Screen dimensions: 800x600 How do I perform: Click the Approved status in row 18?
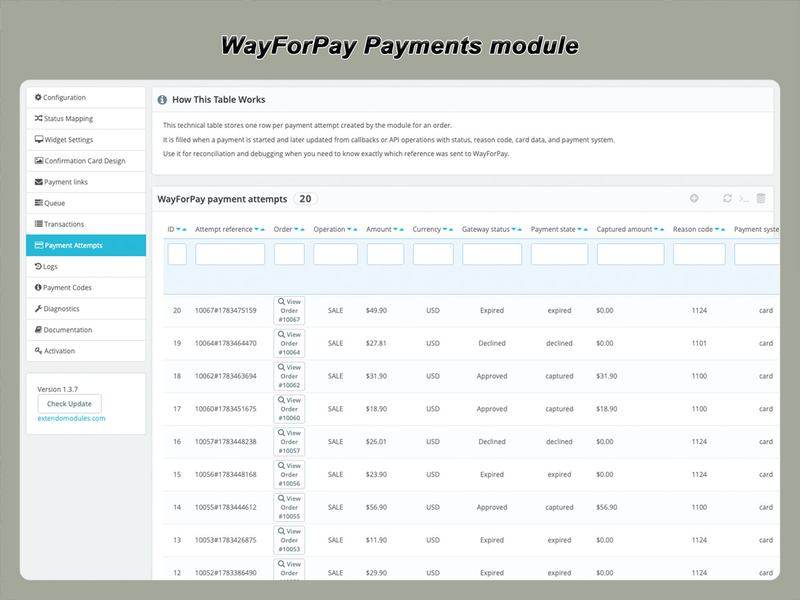coord(492,376)
